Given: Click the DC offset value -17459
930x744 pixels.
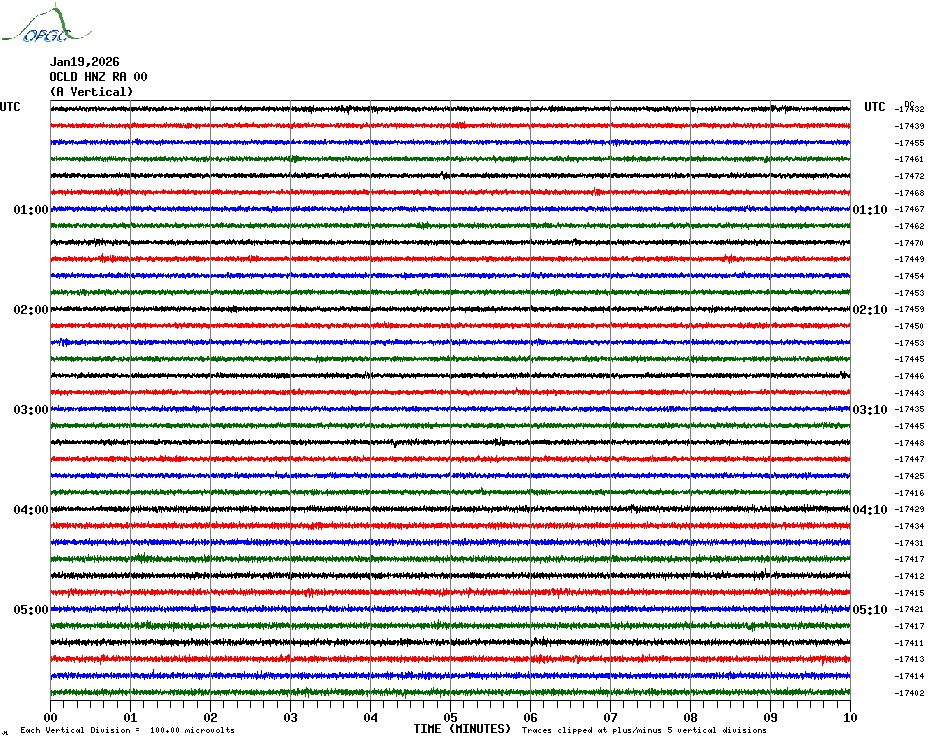Looking at the screenshot, I should click(909, 310).
